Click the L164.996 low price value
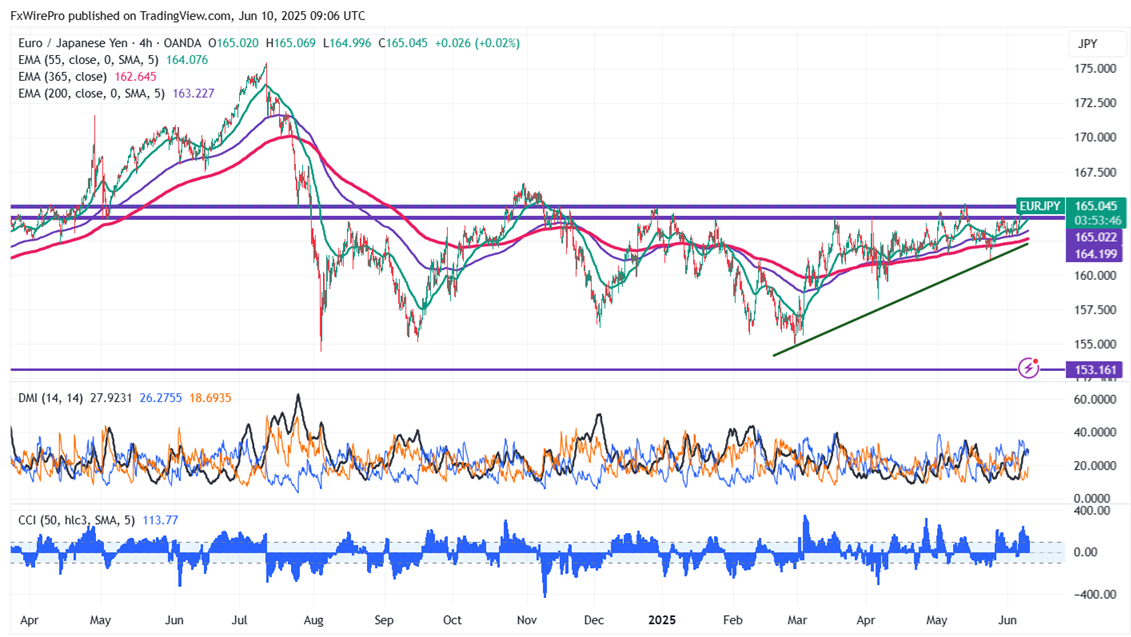This screenshot has width=1131, height=637. click(x=347, y=43)
